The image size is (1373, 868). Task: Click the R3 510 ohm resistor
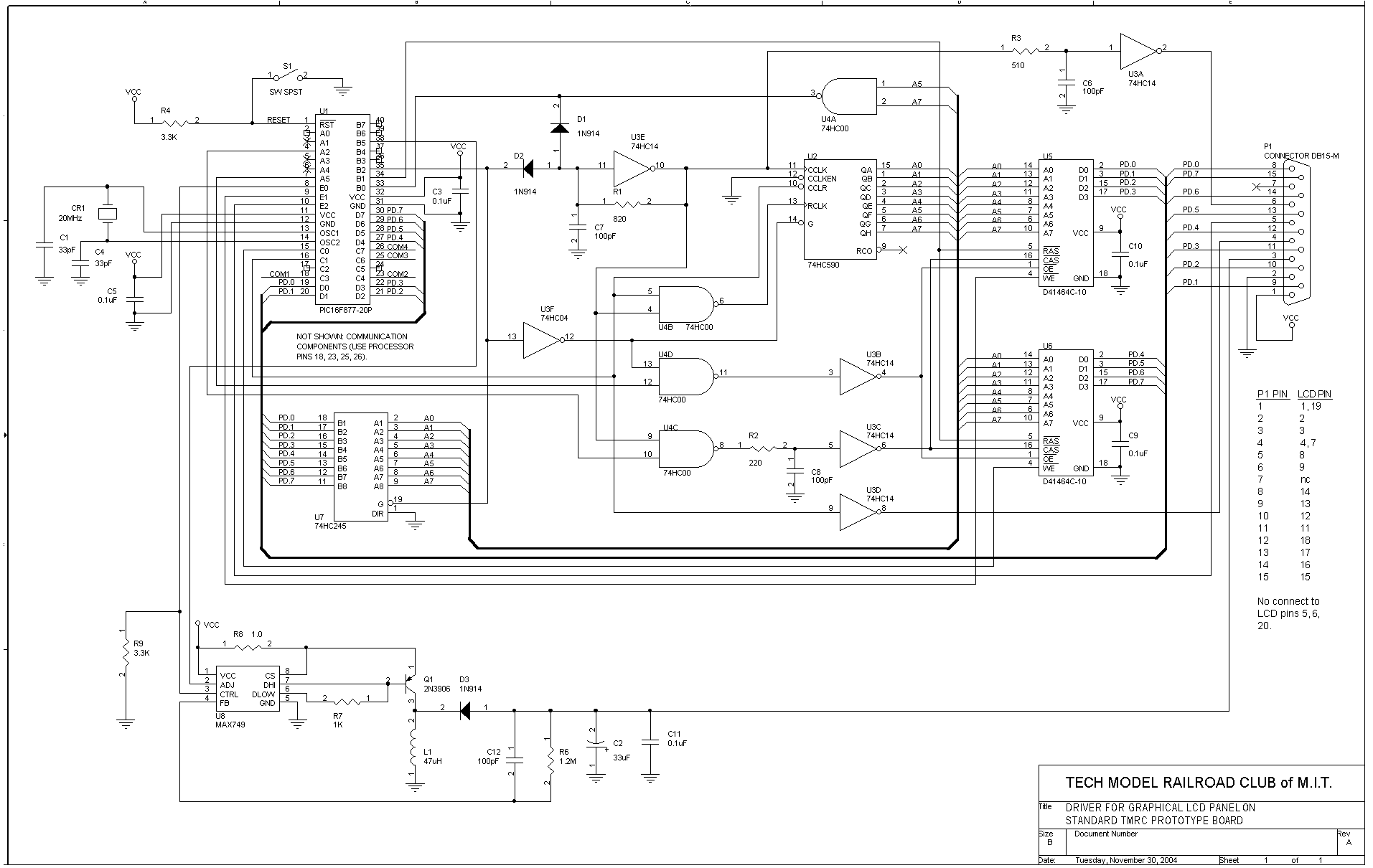[x=1024, y=49]
